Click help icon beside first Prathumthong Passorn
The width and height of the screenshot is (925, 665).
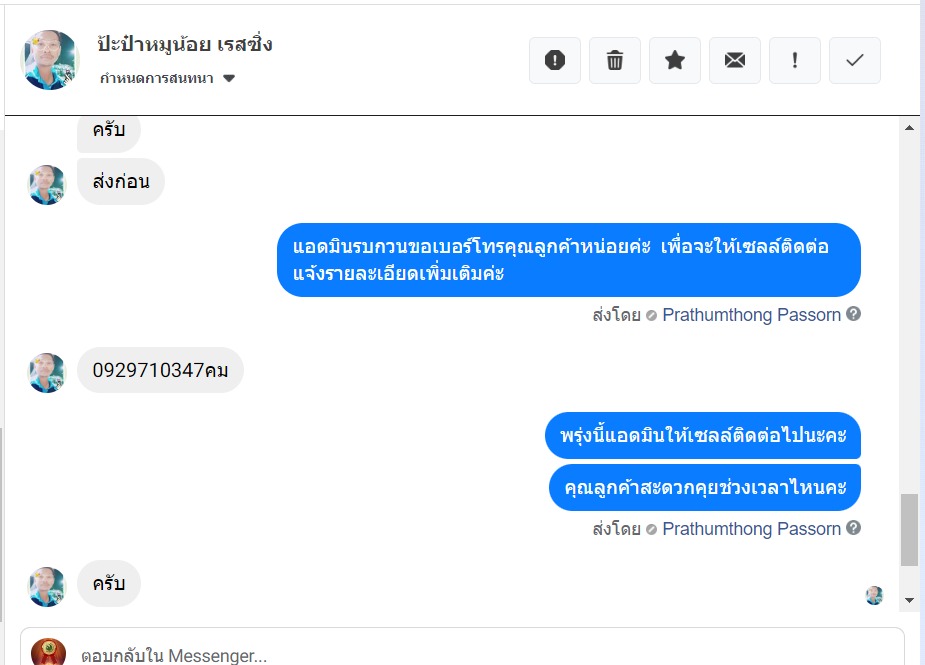click(x=853, y=314)
